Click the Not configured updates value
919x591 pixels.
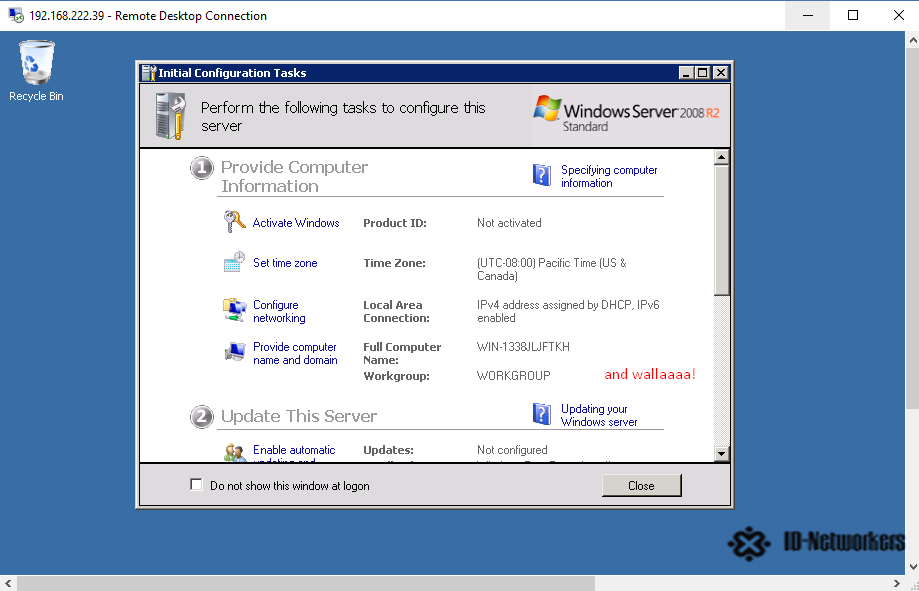[x=512, y=450]
